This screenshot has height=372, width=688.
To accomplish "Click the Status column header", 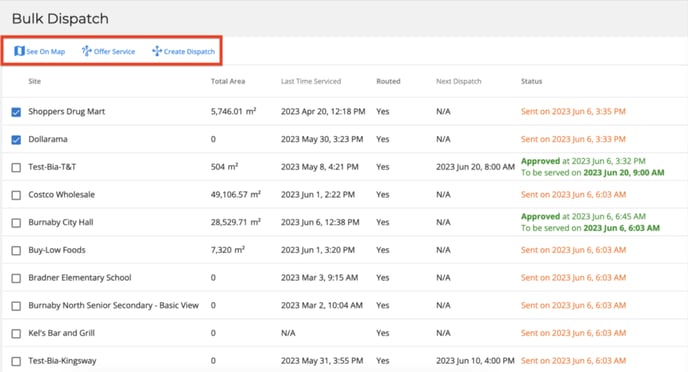I will pos(531,81).
